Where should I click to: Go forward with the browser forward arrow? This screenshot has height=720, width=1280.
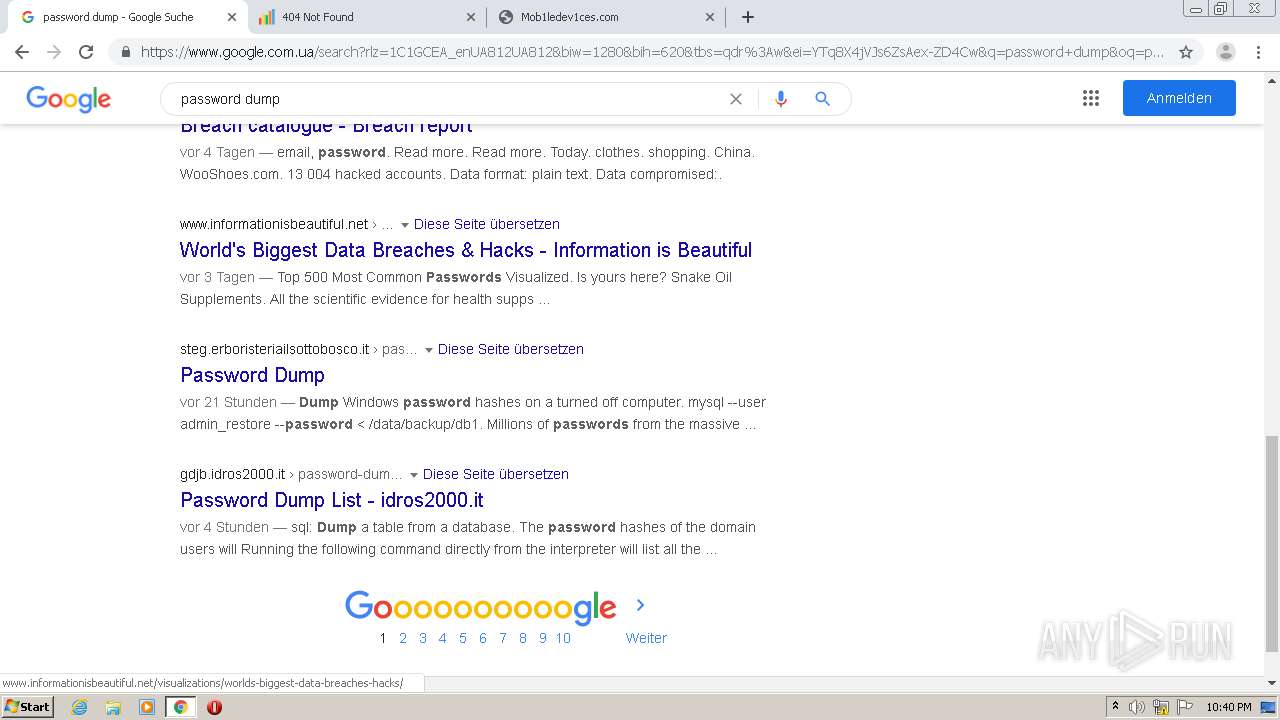(54, 52)
